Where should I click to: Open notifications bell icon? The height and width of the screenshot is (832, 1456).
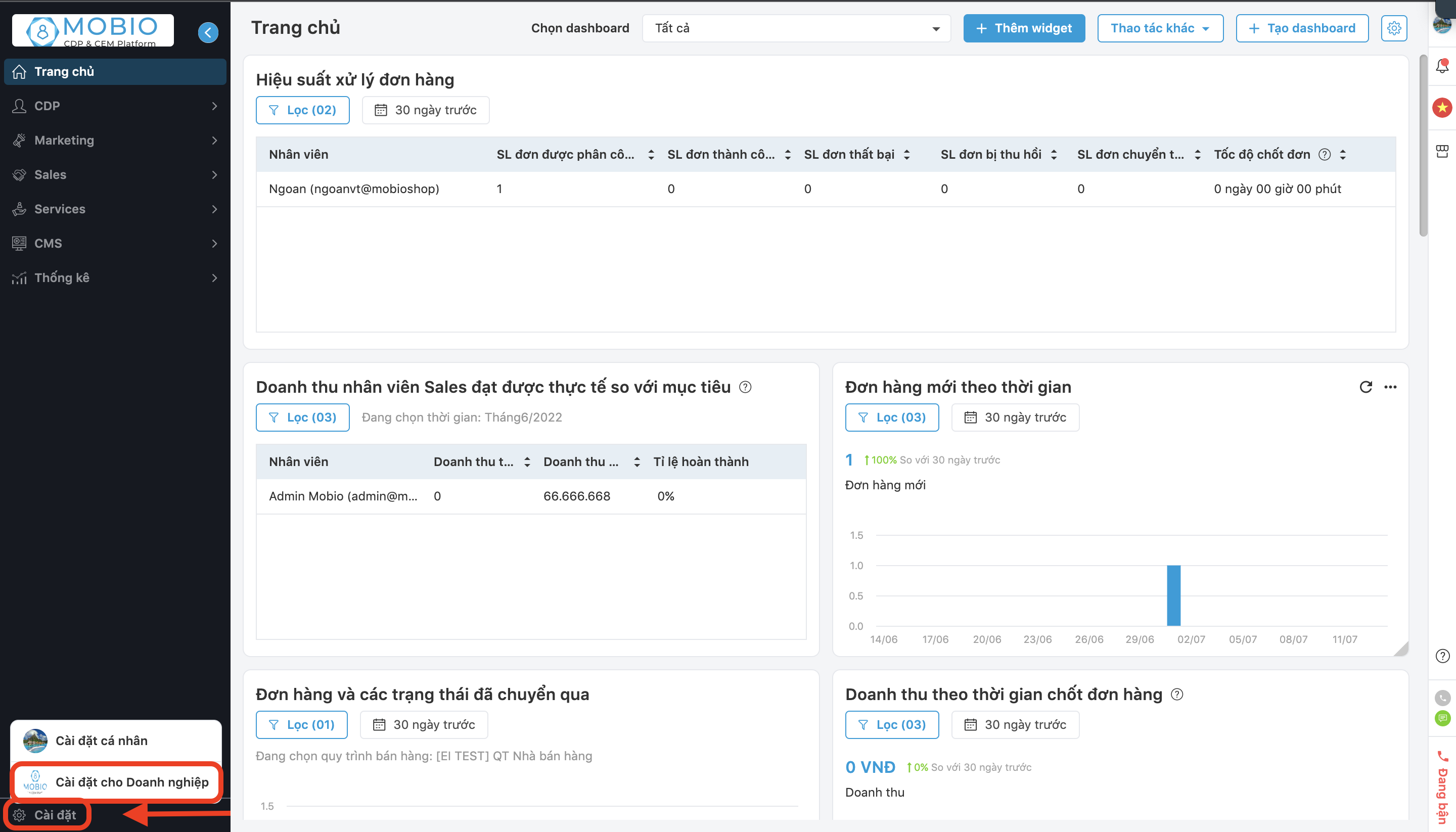coord(1442,66)
